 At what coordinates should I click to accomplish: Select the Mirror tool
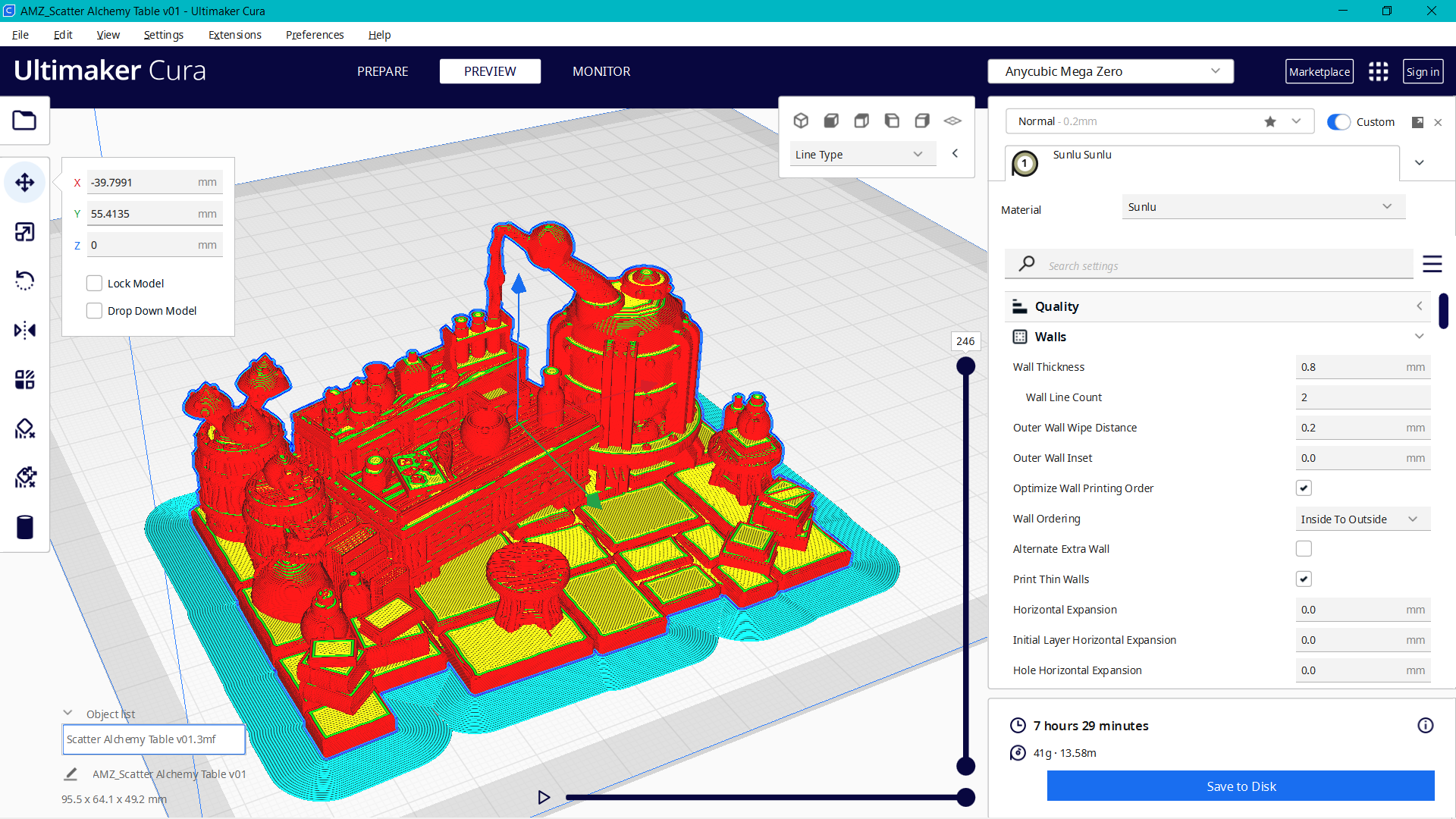pos(25,330)
